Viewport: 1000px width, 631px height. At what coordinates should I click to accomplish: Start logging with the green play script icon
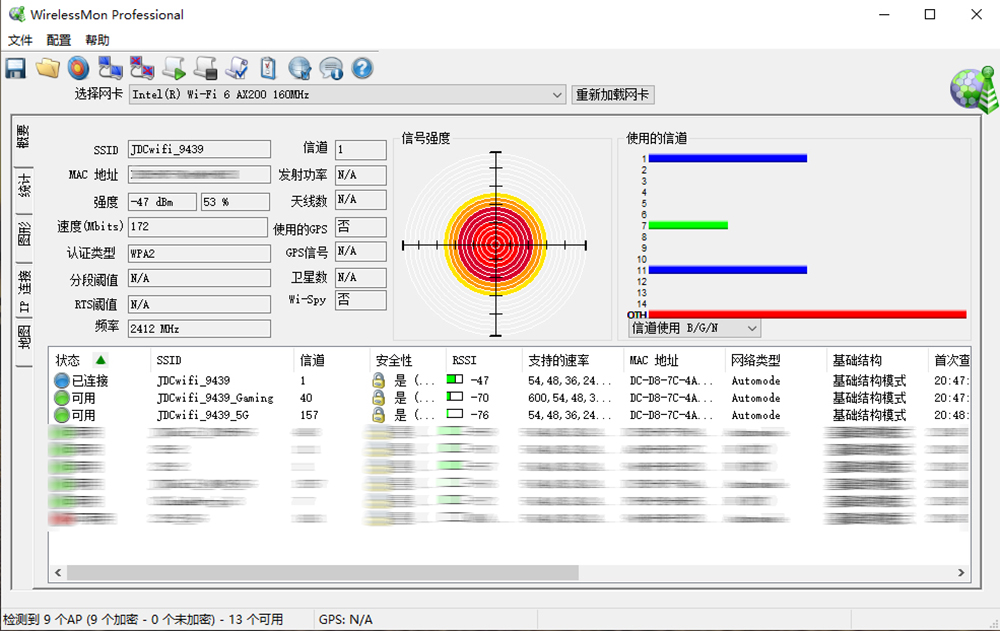(x=172, y=67)
